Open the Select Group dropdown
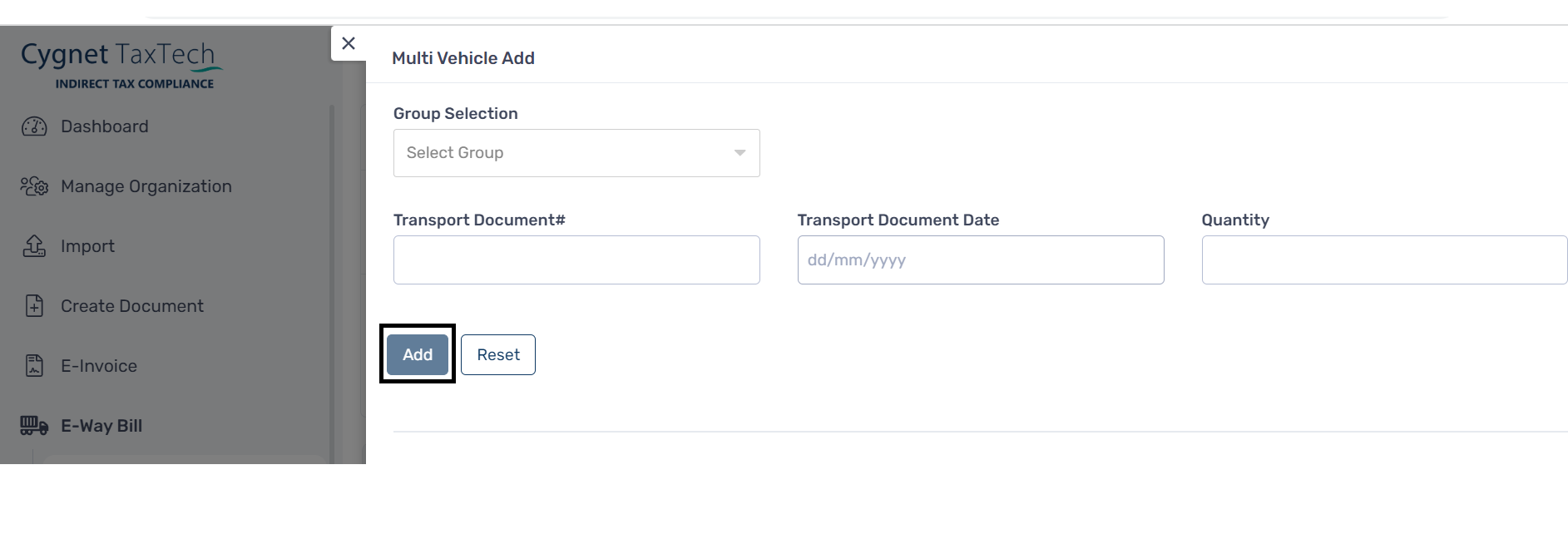The width and height of the screenshot is (1568, 539). [576, 153]
